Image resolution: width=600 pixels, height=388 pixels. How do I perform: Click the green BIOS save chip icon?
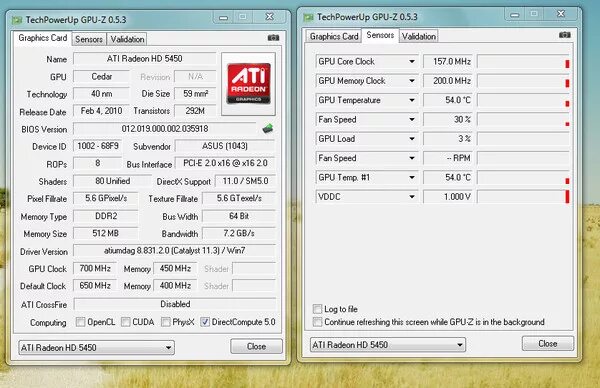coord(268,129)
